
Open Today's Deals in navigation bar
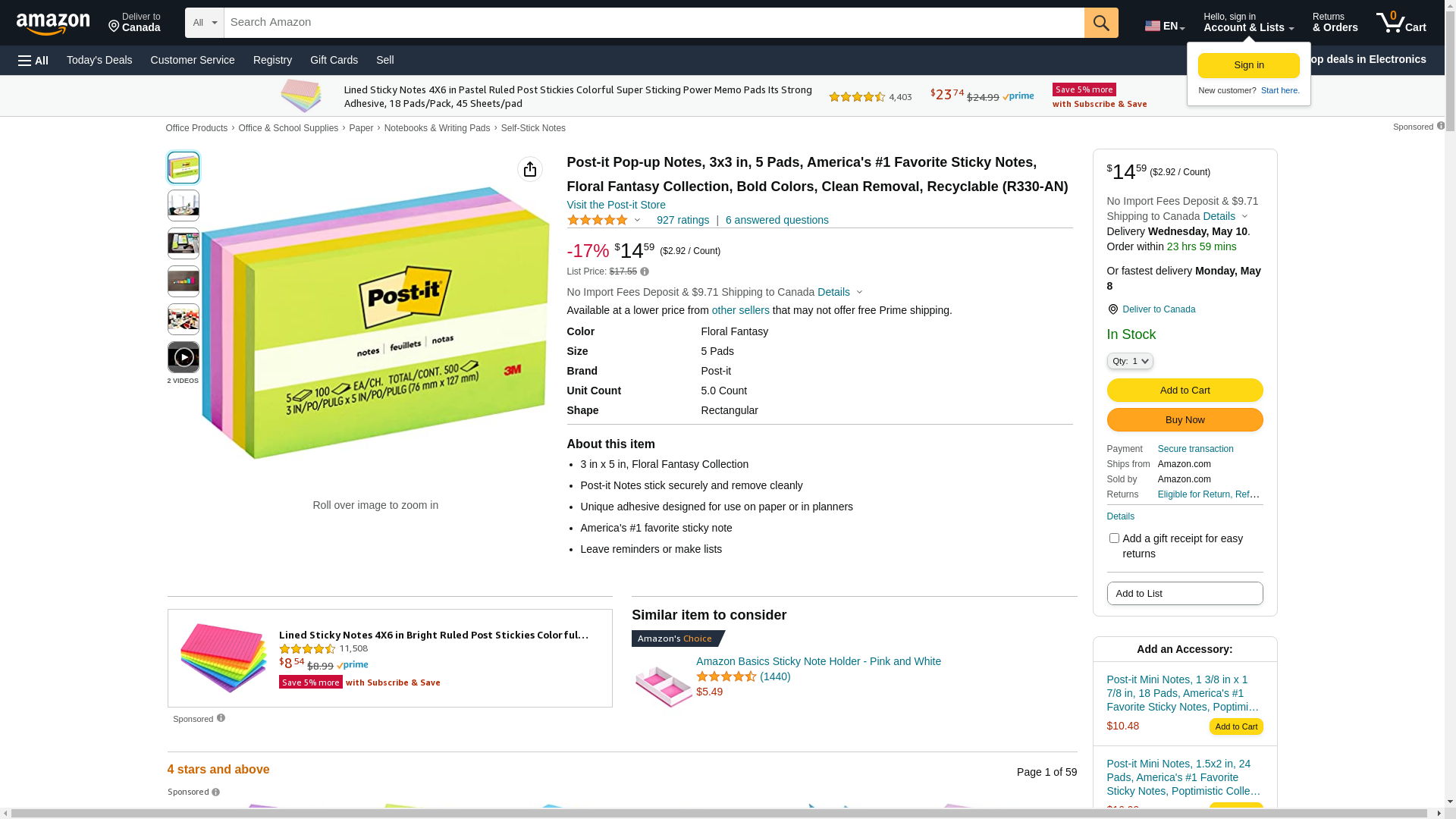coord(99,60)
